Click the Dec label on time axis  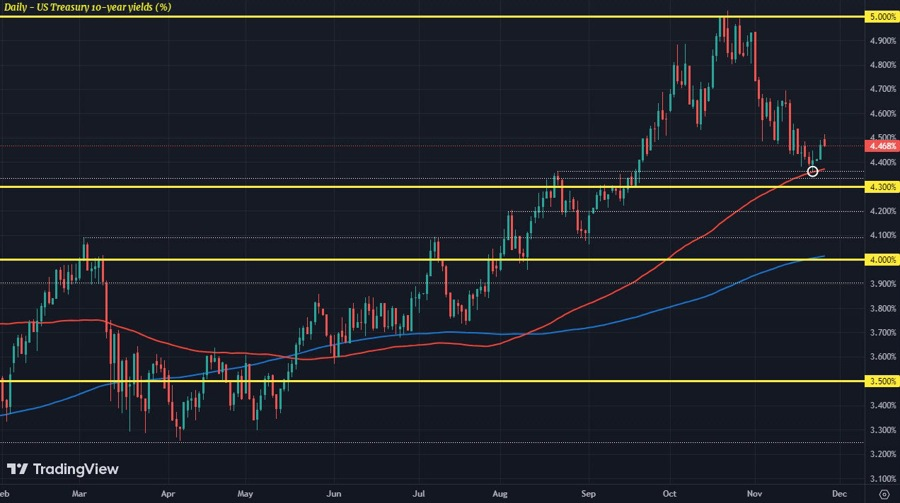click(839, 493)
